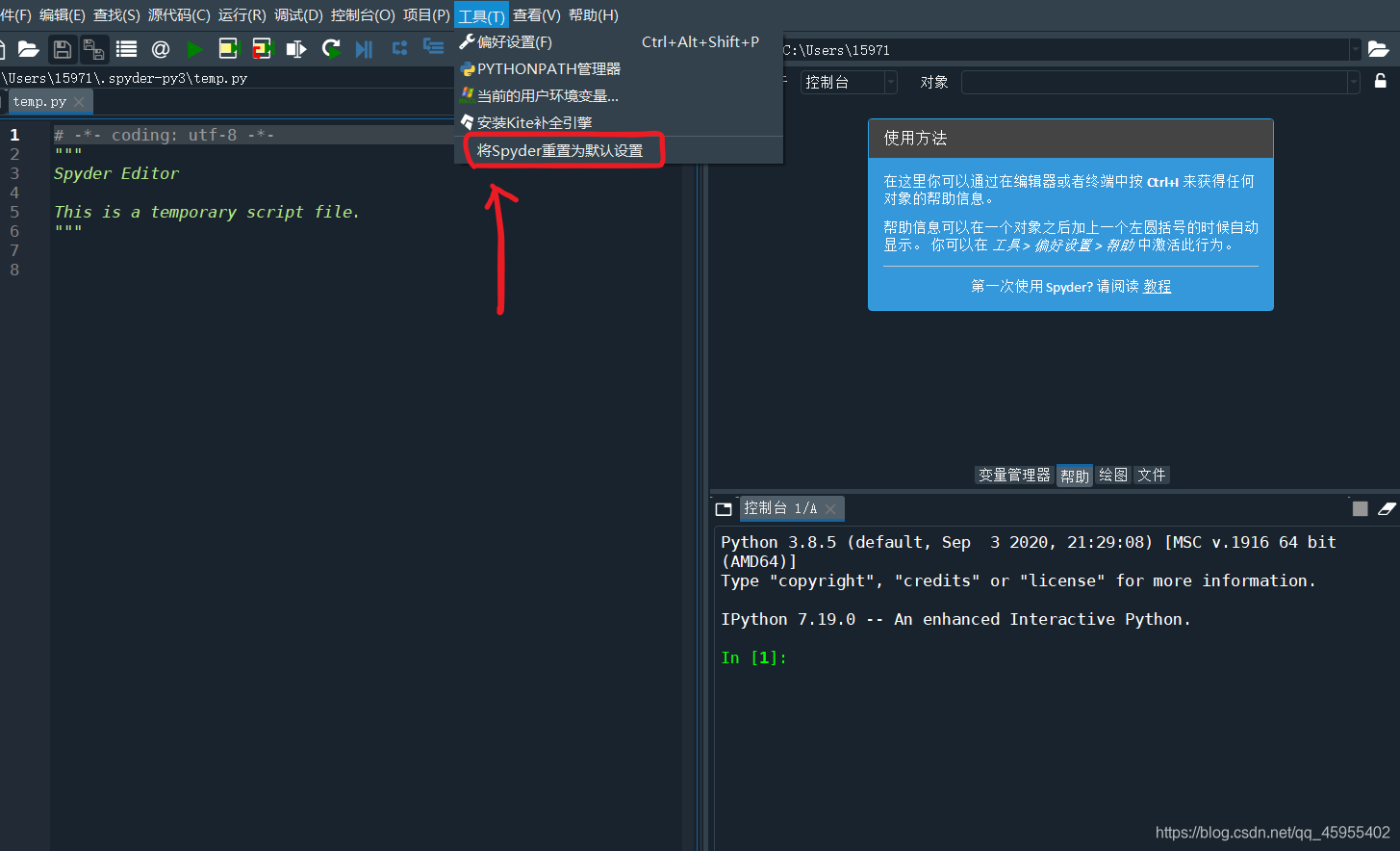Click the Run current cell icon

[229, 49]
